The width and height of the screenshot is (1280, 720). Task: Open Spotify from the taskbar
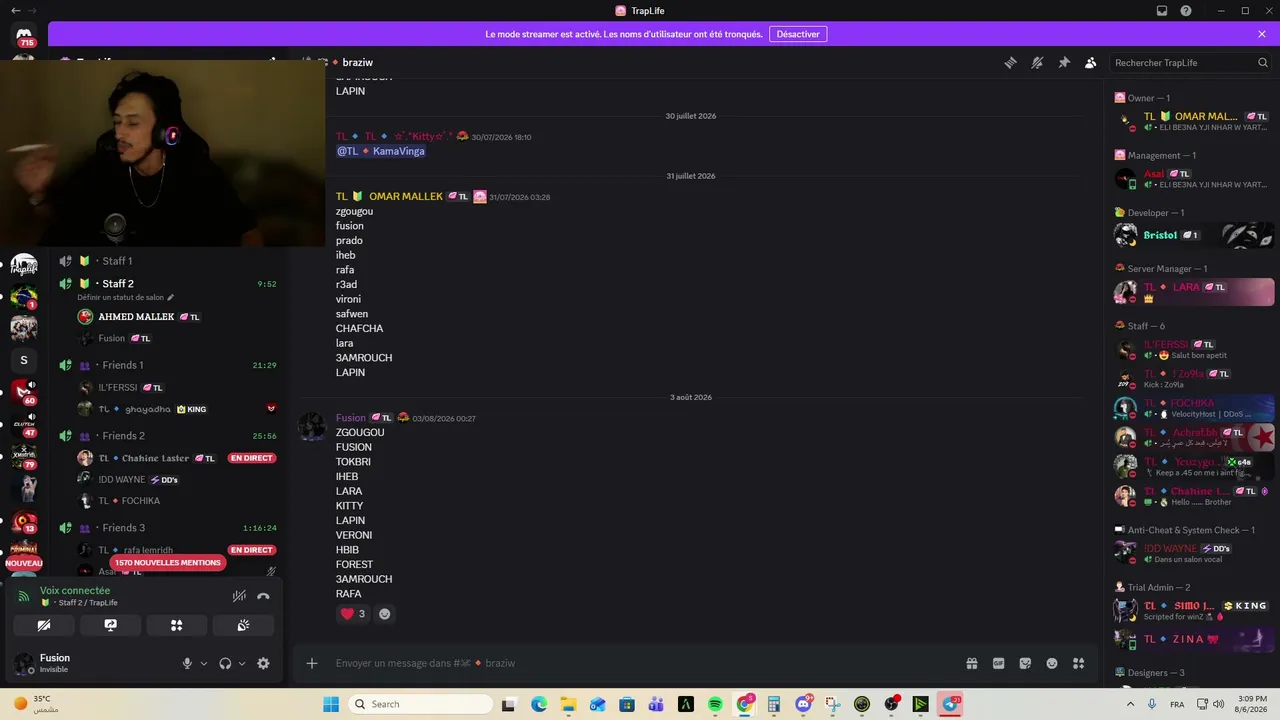715,704
